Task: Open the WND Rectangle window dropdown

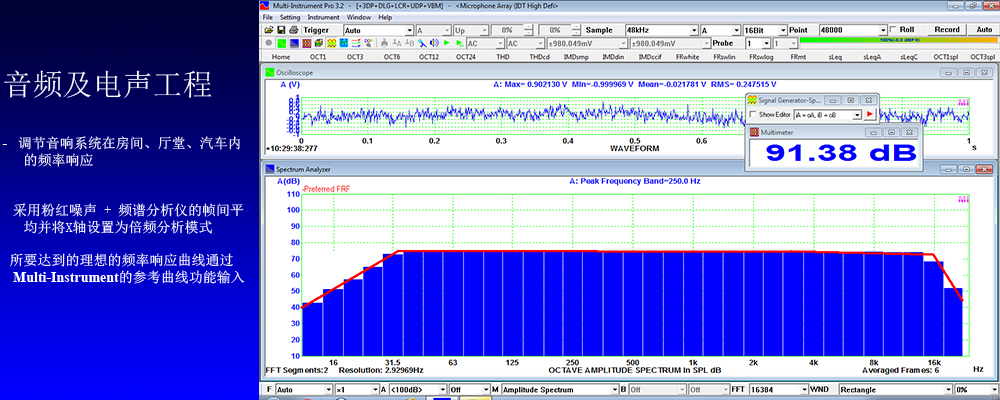Action: 895,390
